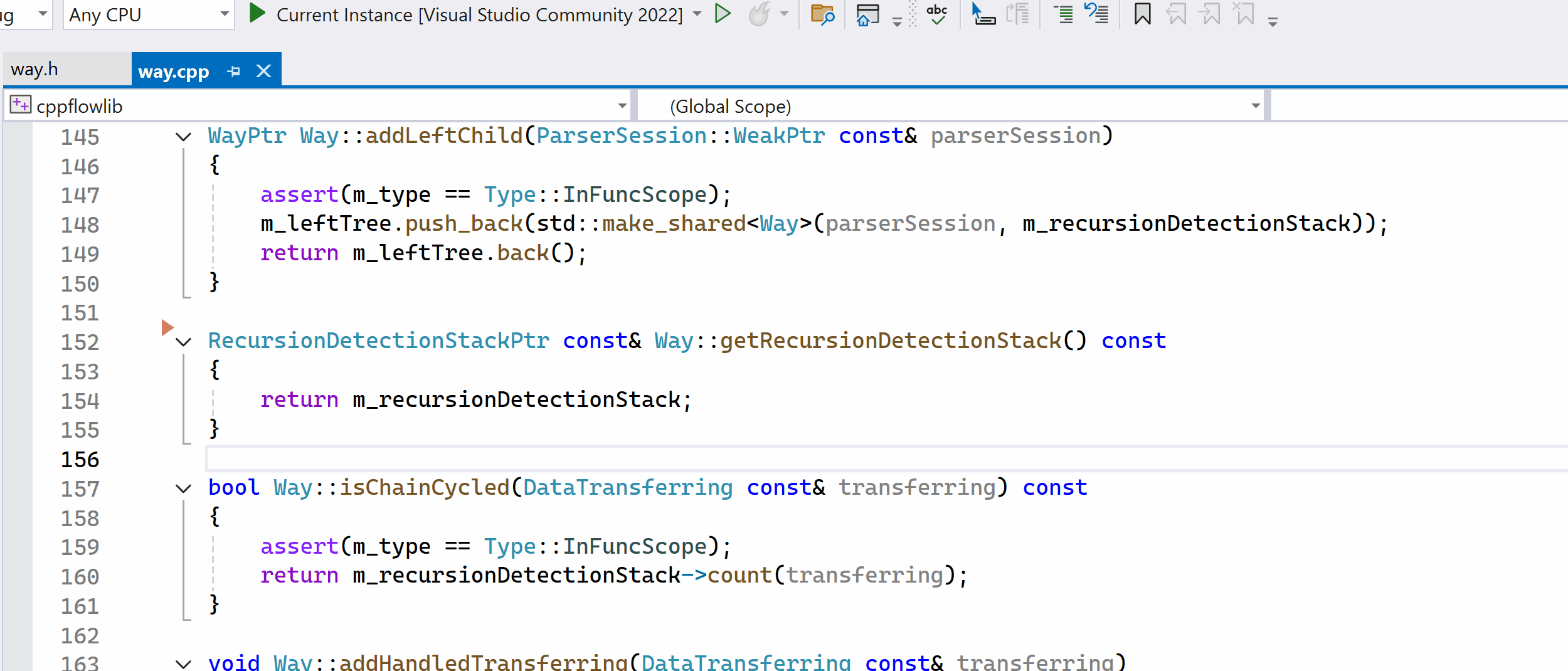
Task: Toggle pin on the way.cpp tab
Action: (x=234, y=71)
